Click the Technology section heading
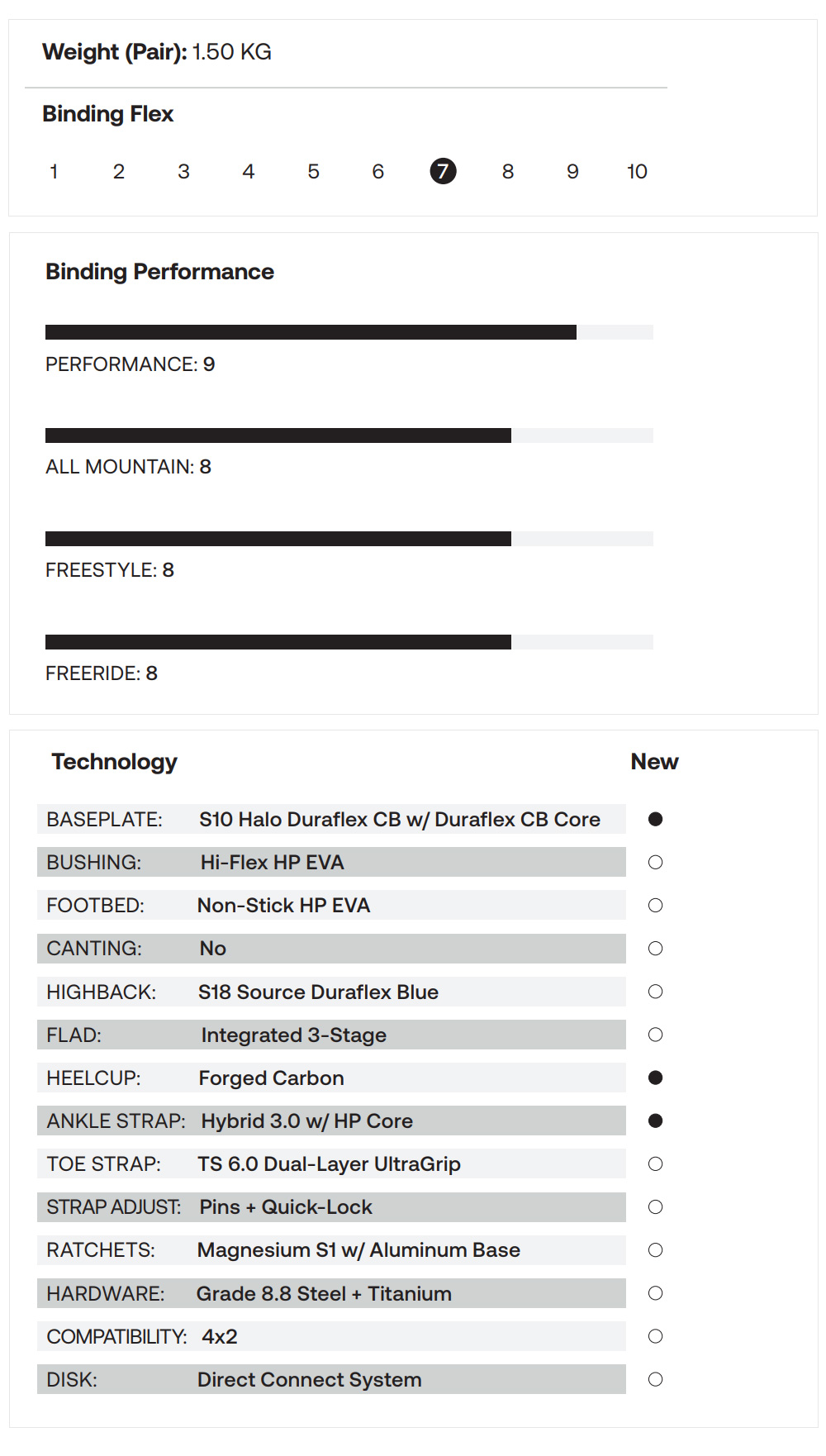This screenshot has width=826, height=1456. coord(115,762)
